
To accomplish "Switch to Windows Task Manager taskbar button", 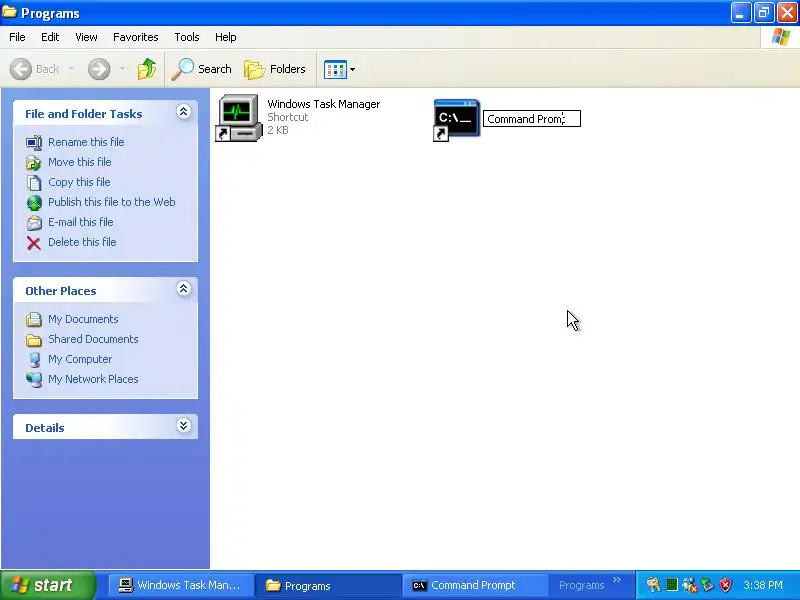I will [180, 585].
